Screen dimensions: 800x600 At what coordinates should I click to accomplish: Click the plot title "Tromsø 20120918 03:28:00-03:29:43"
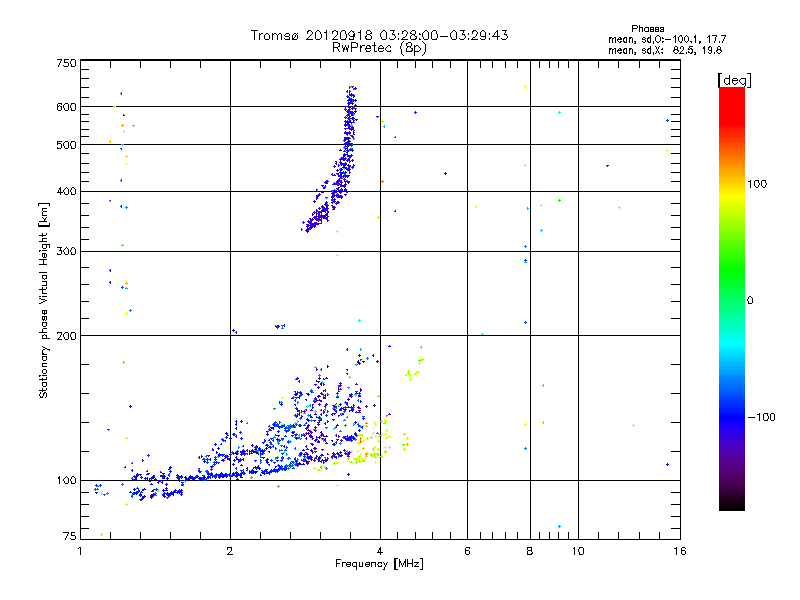379,35
